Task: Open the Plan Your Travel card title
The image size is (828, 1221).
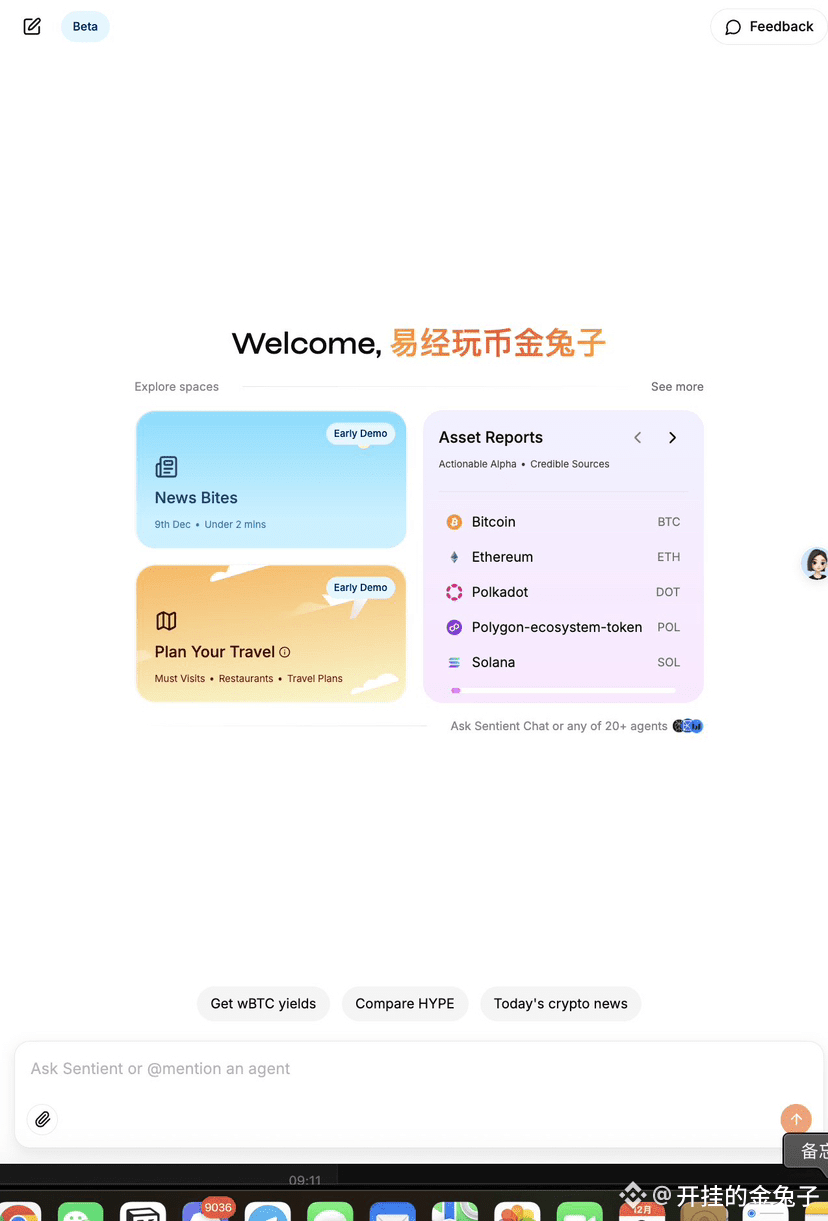Action: (215, 652)
